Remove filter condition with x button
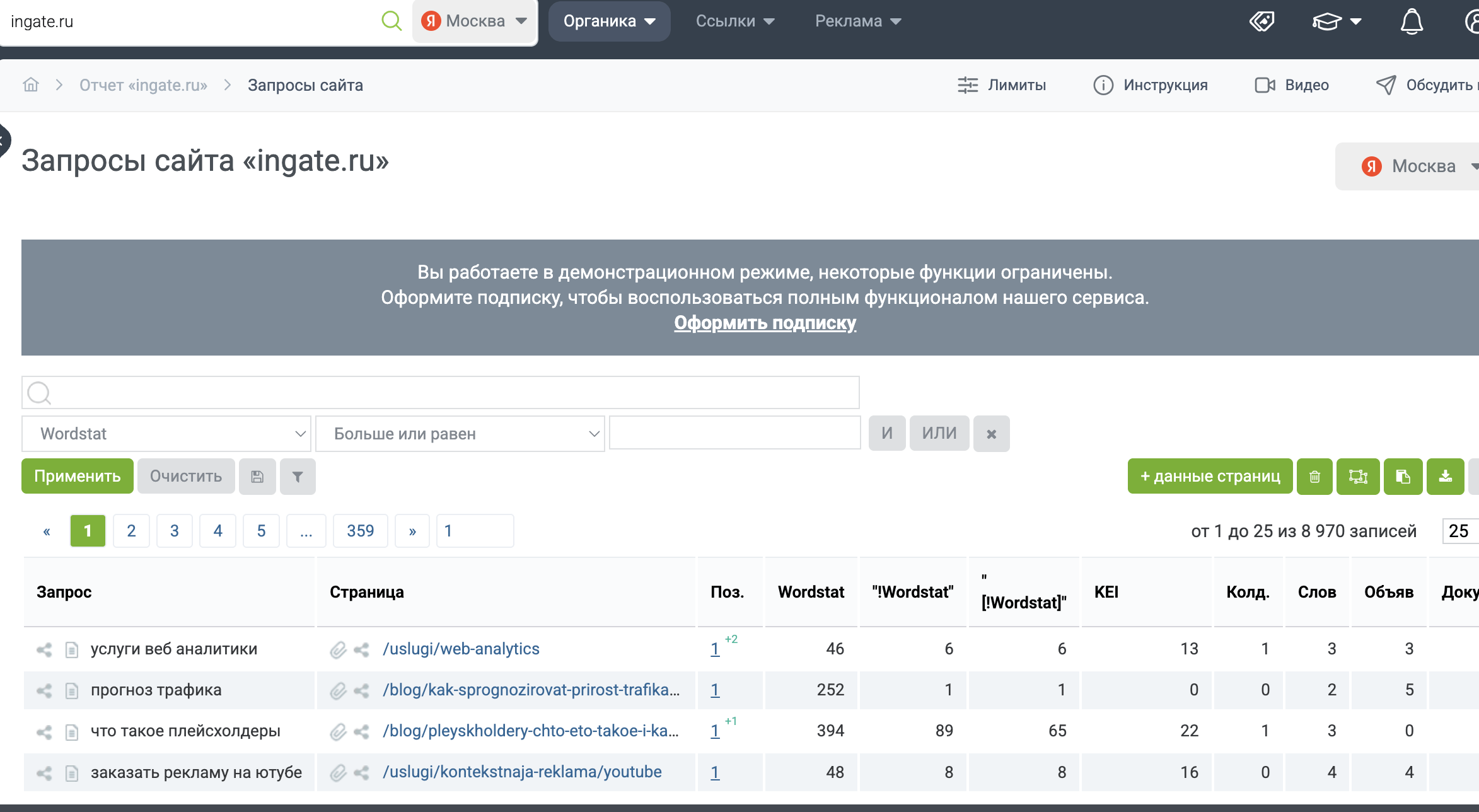 991,434
